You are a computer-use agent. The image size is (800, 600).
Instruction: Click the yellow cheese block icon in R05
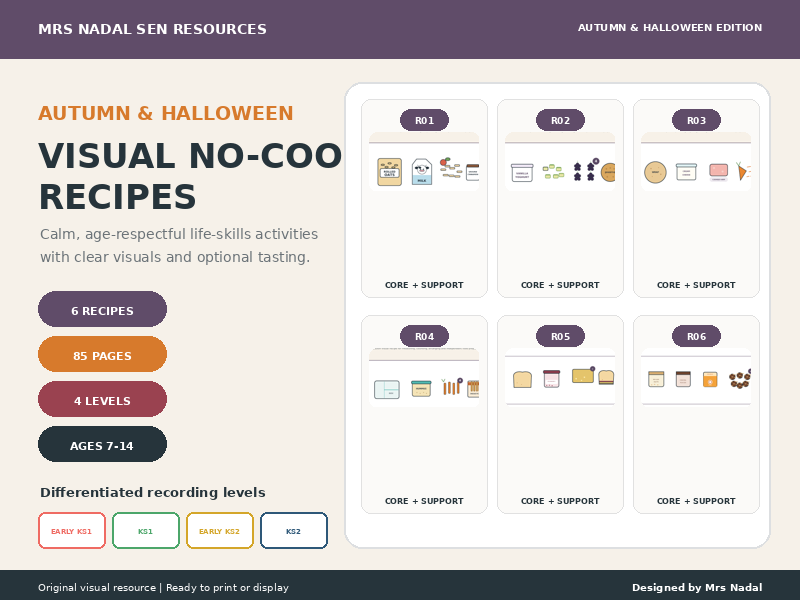coord(583,376)
